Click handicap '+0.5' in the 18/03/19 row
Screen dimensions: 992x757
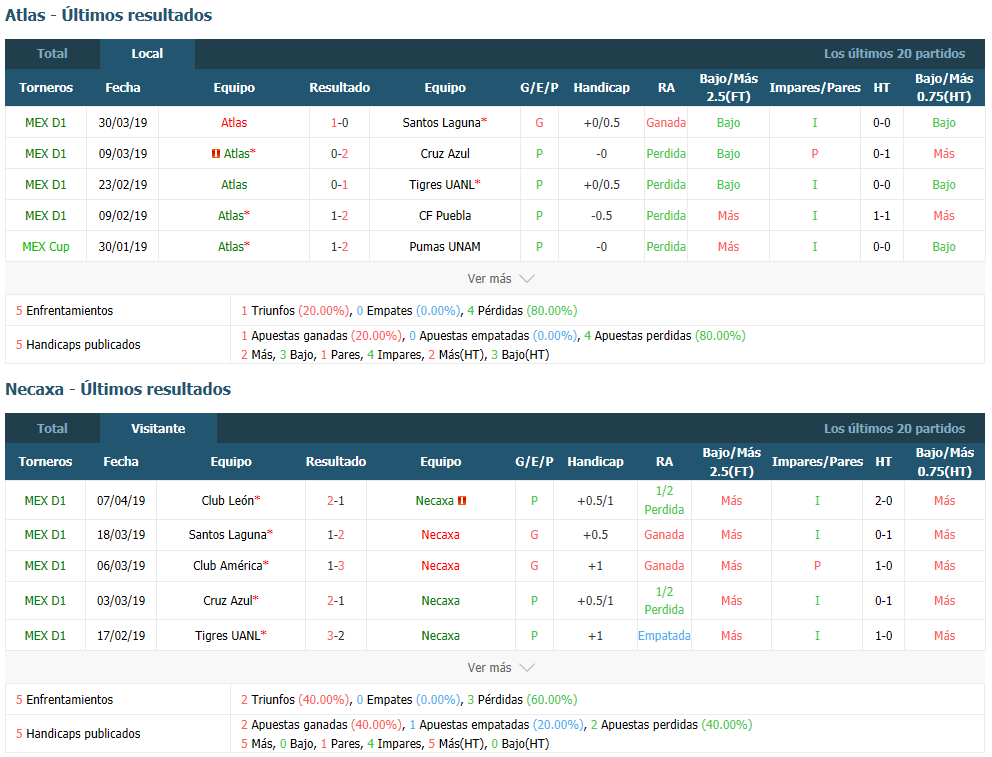tap(595, 535)
